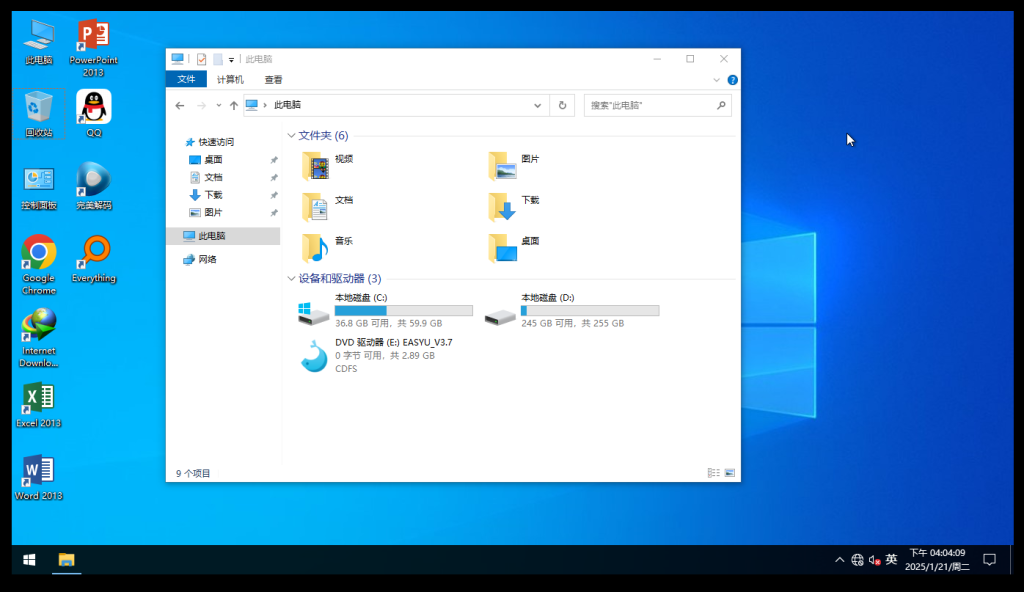Switch to details view in status bar
Screen dimensions: 1024x592
click(713, 472)
